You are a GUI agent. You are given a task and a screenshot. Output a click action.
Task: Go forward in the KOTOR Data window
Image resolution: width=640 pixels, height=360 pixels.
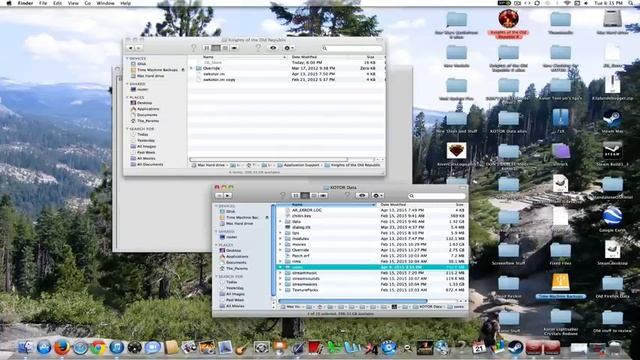pyautogui.click(x=228, y=196)
